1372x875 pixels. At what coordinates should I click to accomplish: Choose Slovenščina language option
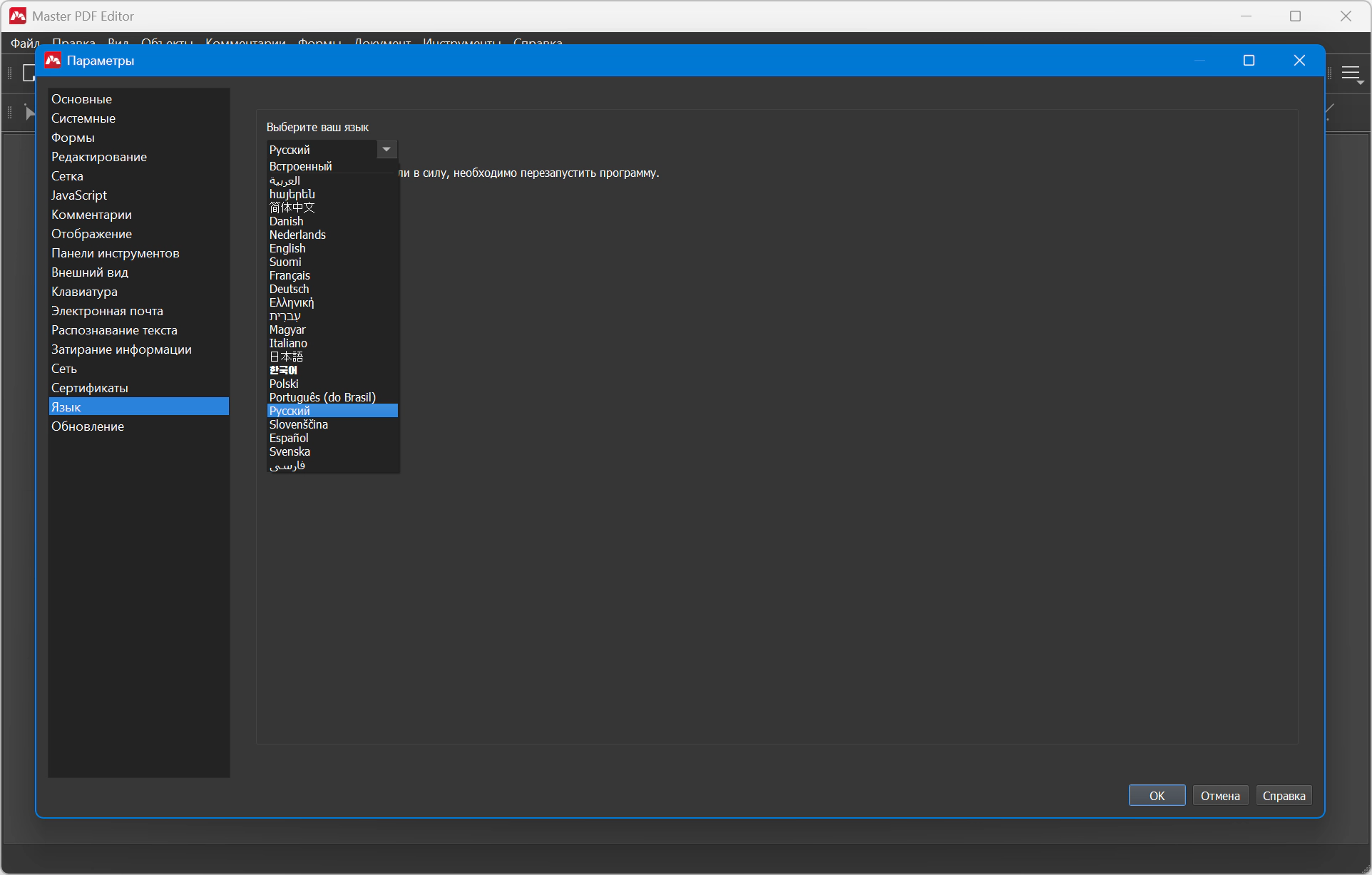[x=332, y=424]
